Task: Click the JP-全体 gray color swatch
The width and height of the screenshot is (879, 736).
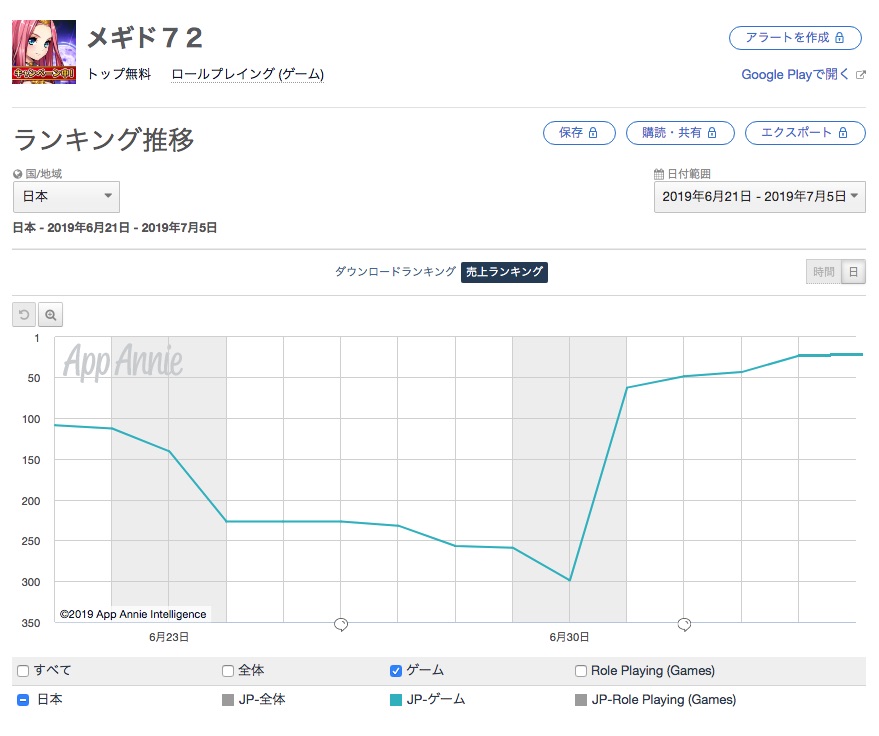Action: point(228,700)
